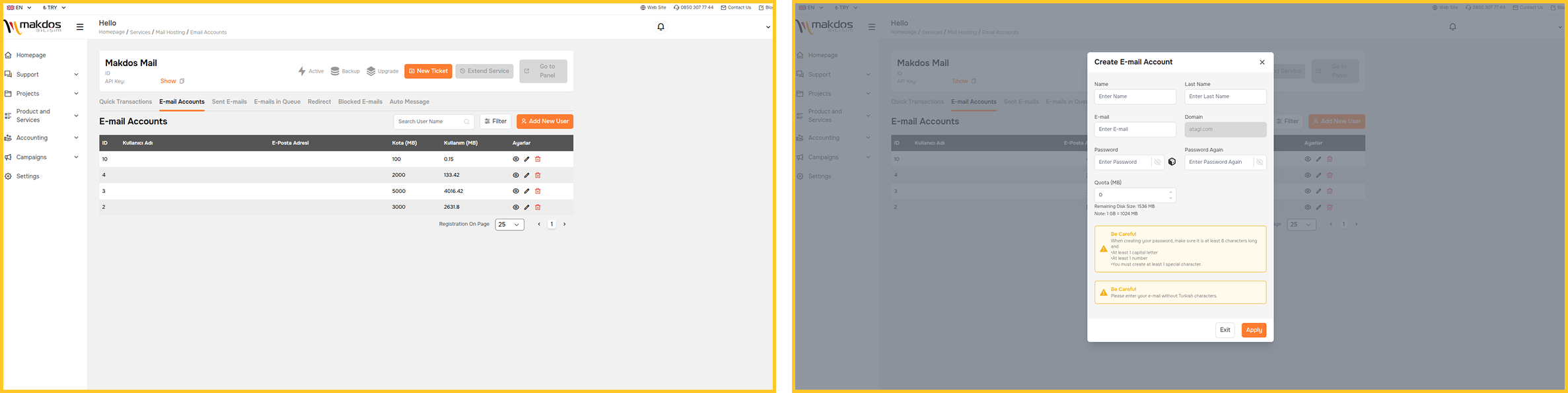Edit account ID 2 in left screenshot
The width and height of the screenshot is (1568, 393).
(x=526, y=207)
